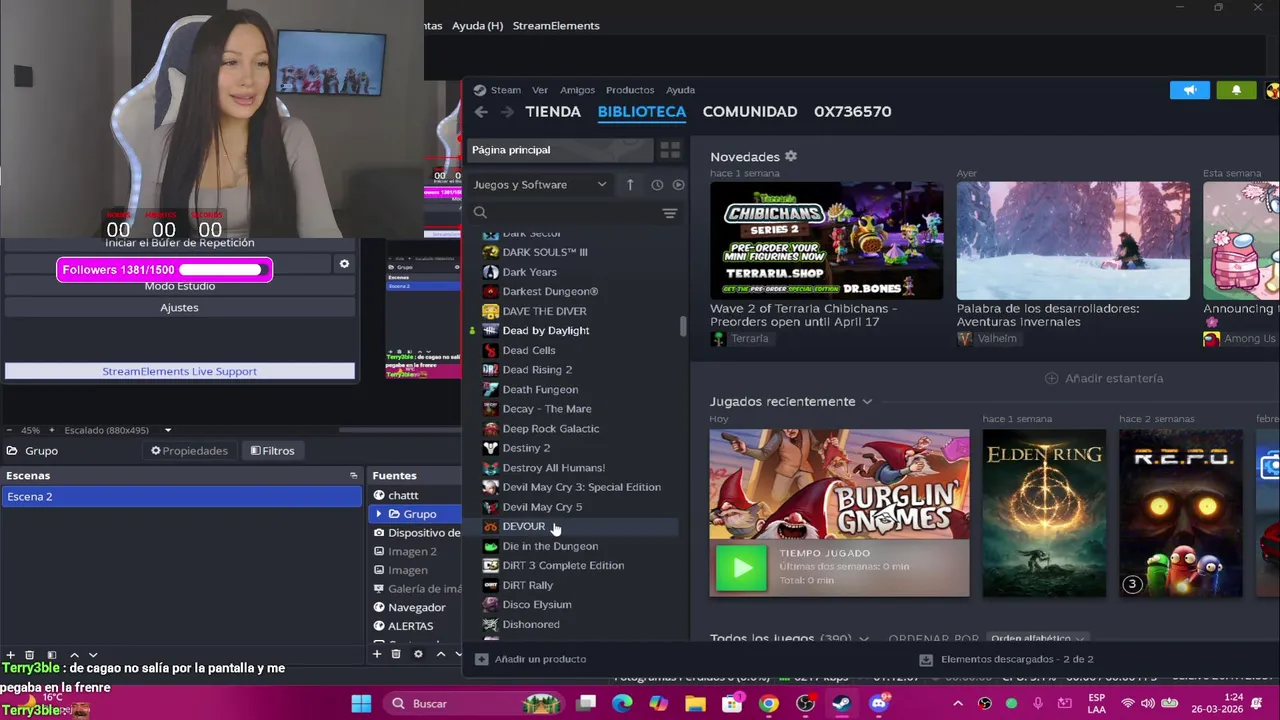The image size is (1280, 720).
Task: Open advanced filters icon beside library search
Action: (670, 213)
